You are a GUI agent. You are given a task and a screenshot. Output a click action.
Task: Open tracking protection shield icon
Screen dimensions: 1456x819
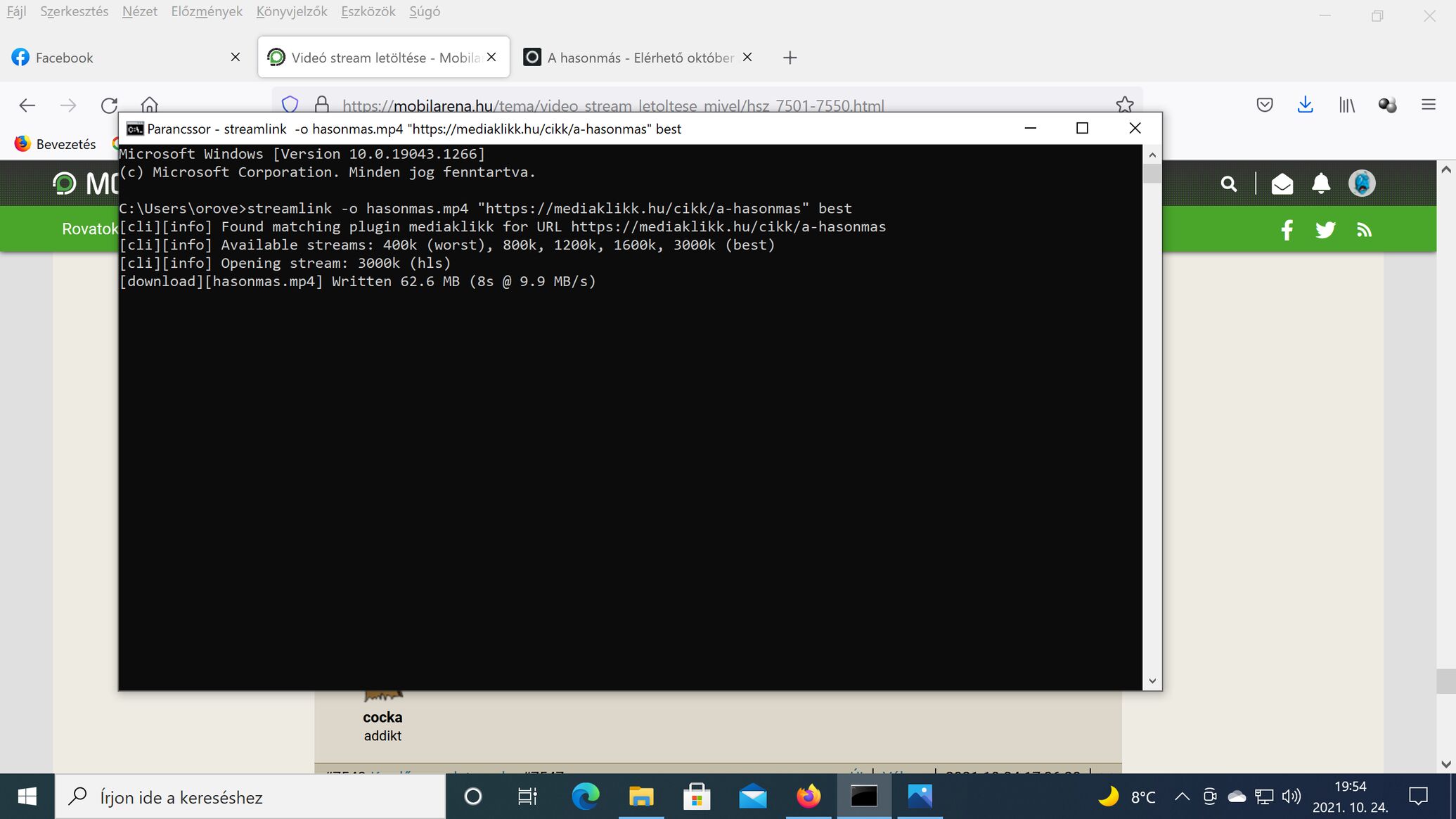(290, 105)
